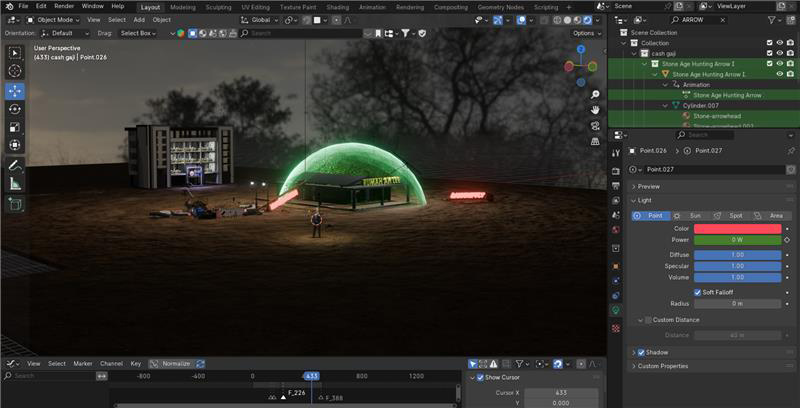Select the Add Cube tool
The width and height of the screenshot is (800, 408).
(15, 204)
